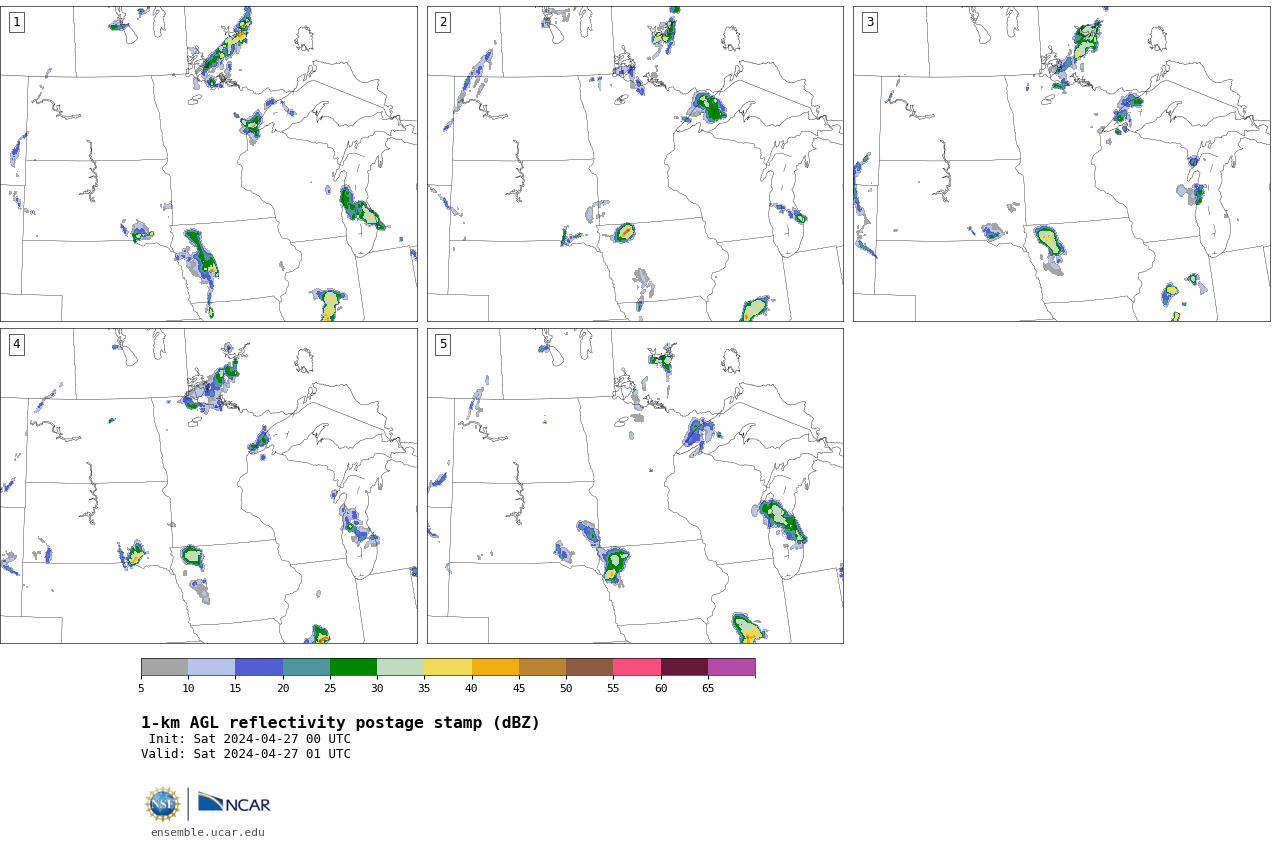Click the ensemble.ucar.edu text

click(208, 832)
